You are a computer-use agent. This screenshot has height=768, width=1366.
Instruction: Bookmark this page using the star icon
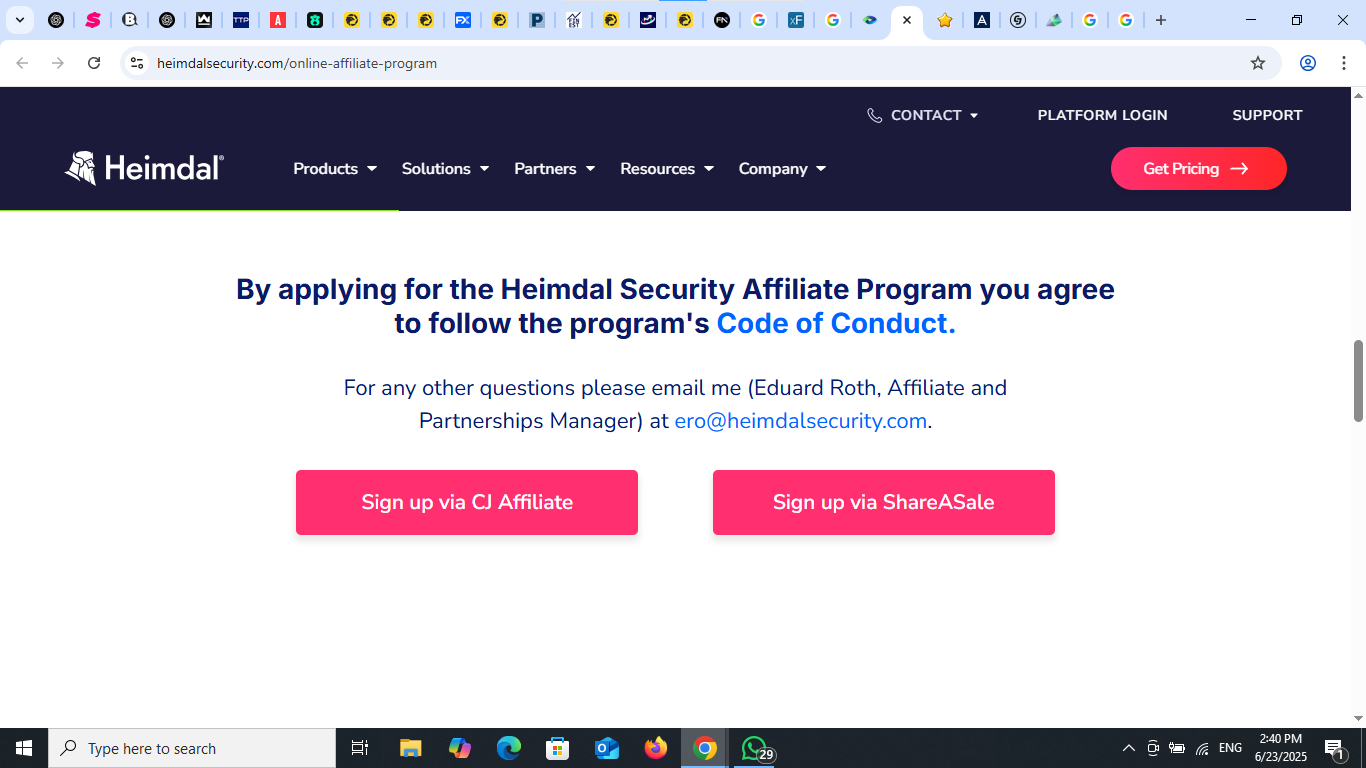coord(1258,63)
